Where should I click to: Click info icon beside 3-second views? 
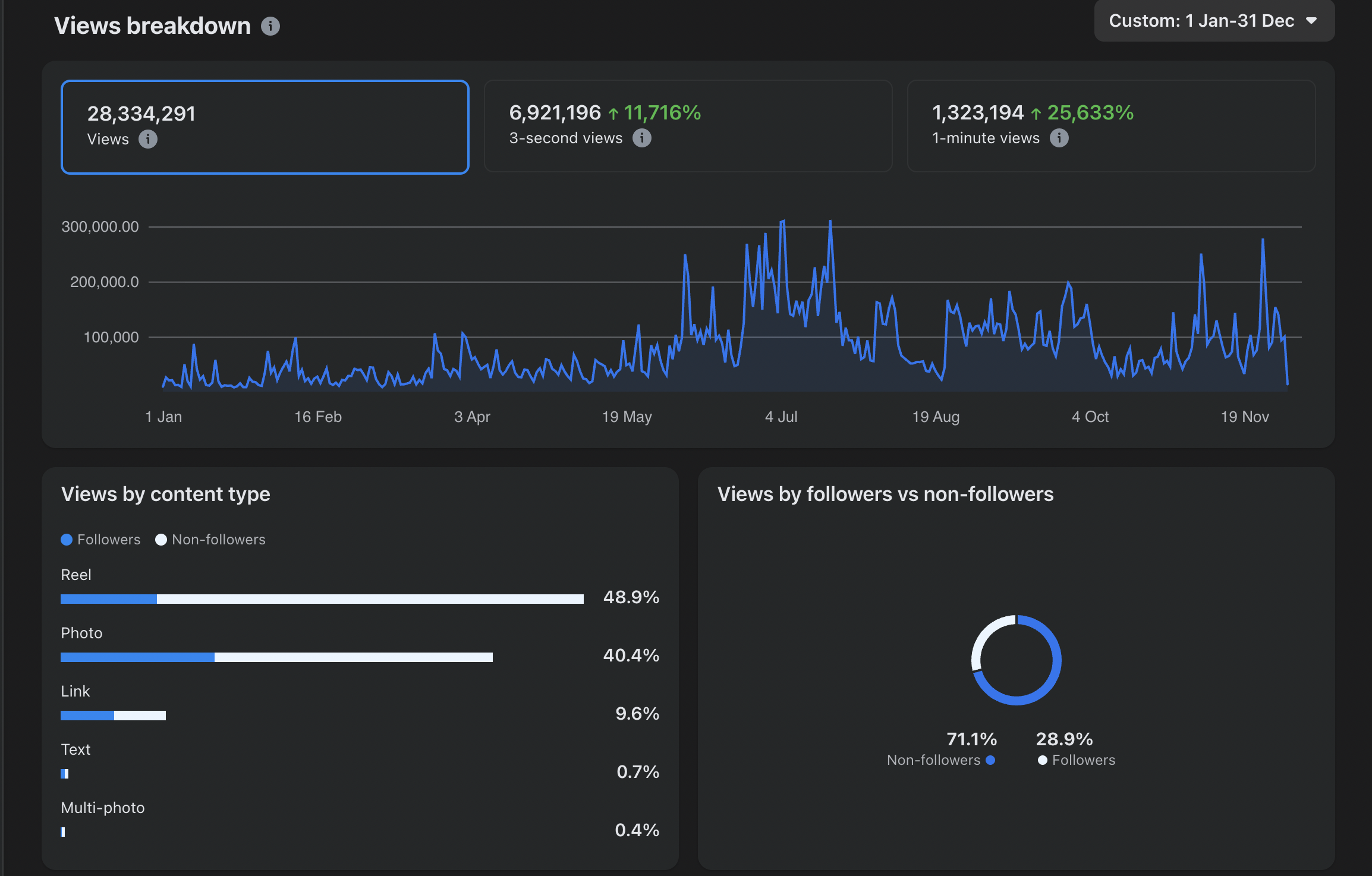point(642,138)
